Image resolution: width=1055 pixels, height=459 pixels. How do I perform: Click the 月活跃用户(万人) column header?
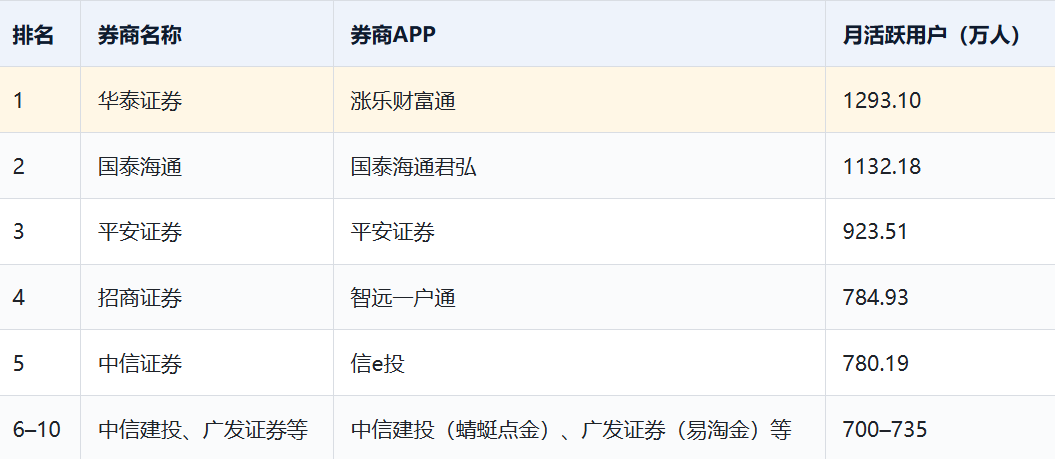point(940,34)
